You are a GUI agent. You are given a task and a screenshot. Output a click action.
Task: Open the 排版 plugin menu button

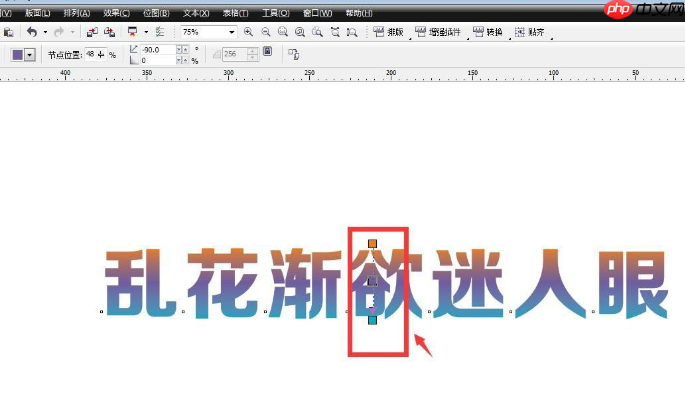(389, 32)
